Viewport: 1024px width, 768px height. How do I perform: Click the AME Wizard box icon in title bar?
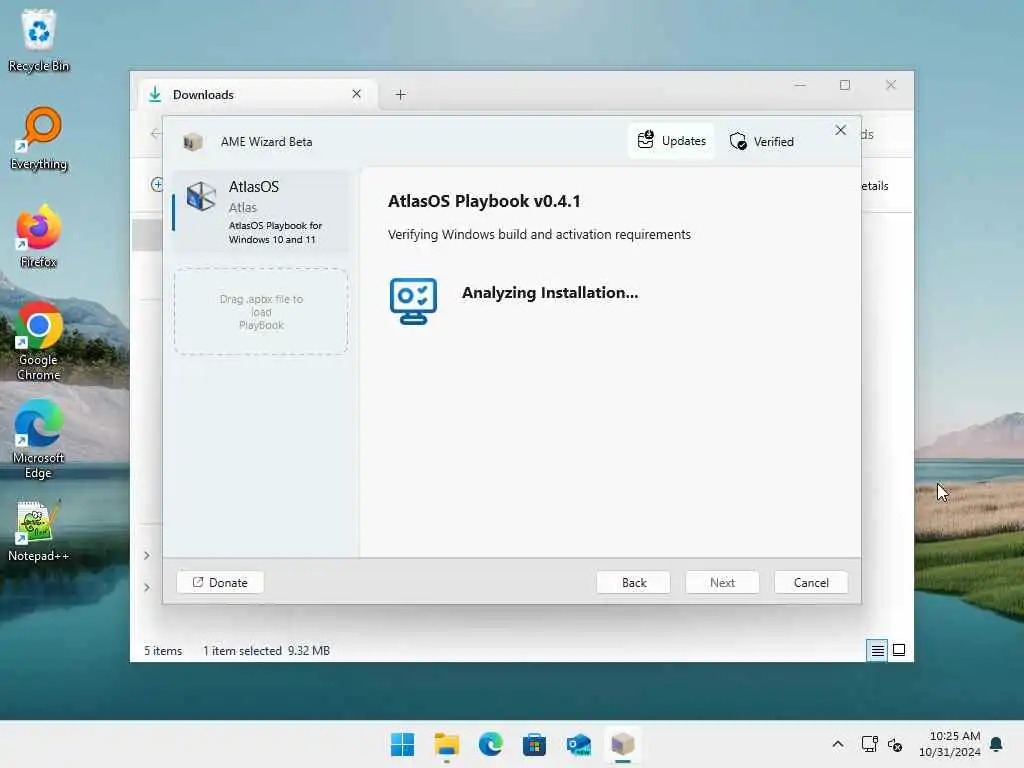[x=193, y=142]
